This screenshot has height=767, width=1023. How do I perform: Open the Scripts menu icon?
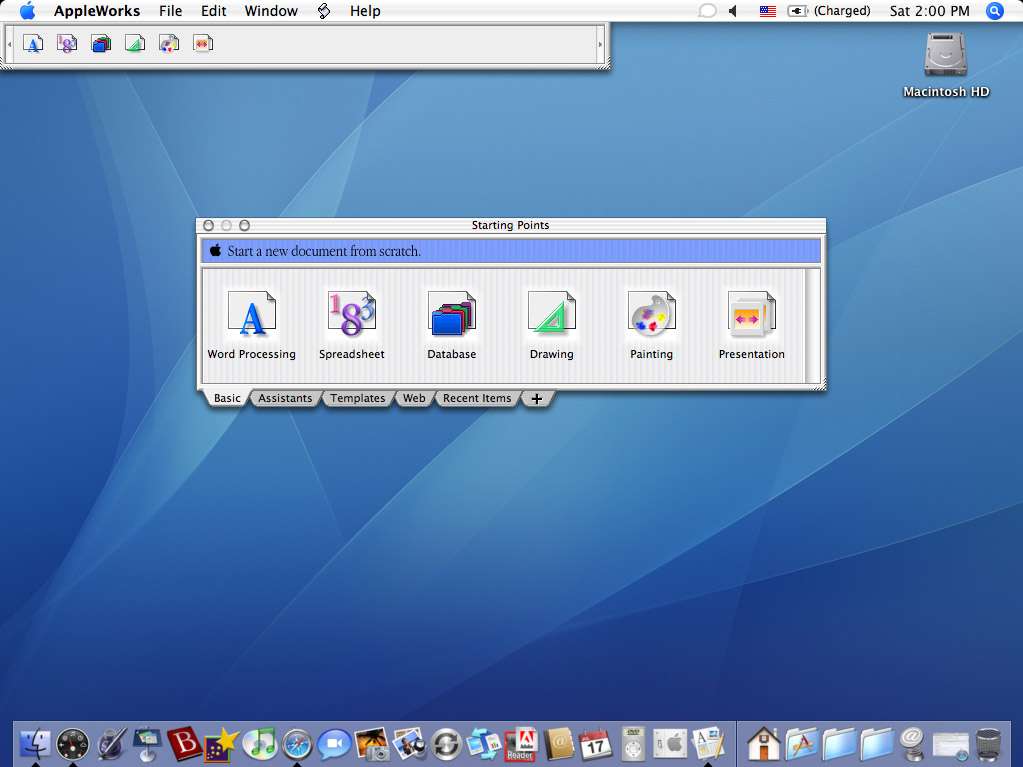[x=324, y=11]
